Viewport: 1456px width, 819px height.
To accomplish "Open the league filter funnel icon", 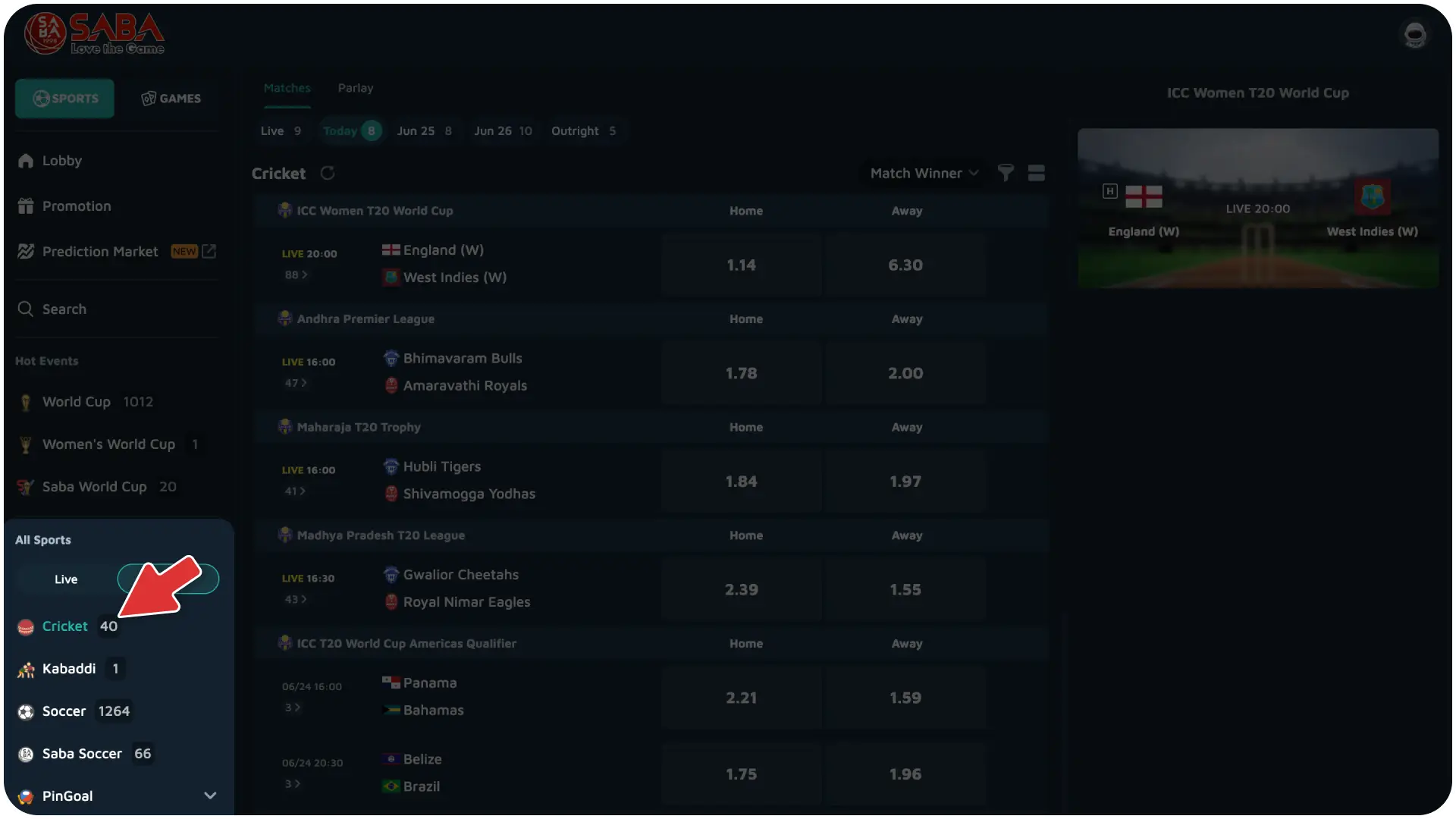I will pyautogui.click(x=1006, y=173).
